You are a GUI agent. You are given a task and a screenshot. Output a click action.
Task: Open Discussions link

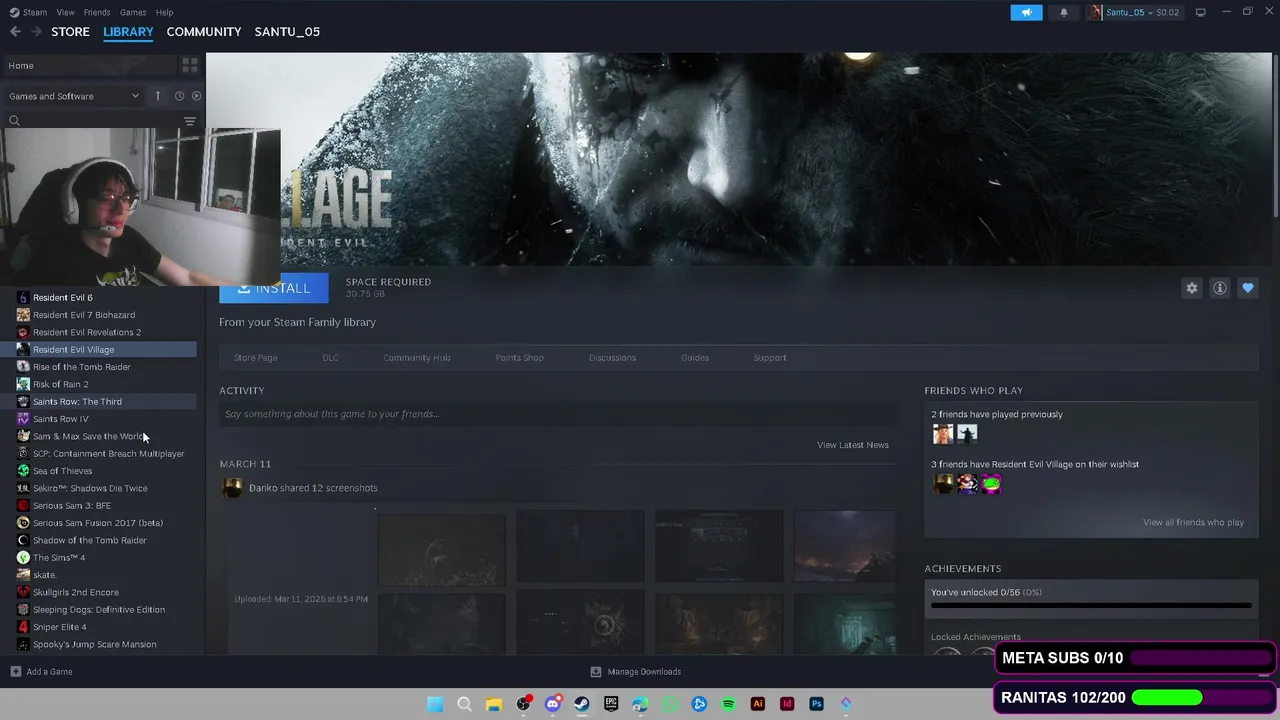tap(612, 357)
